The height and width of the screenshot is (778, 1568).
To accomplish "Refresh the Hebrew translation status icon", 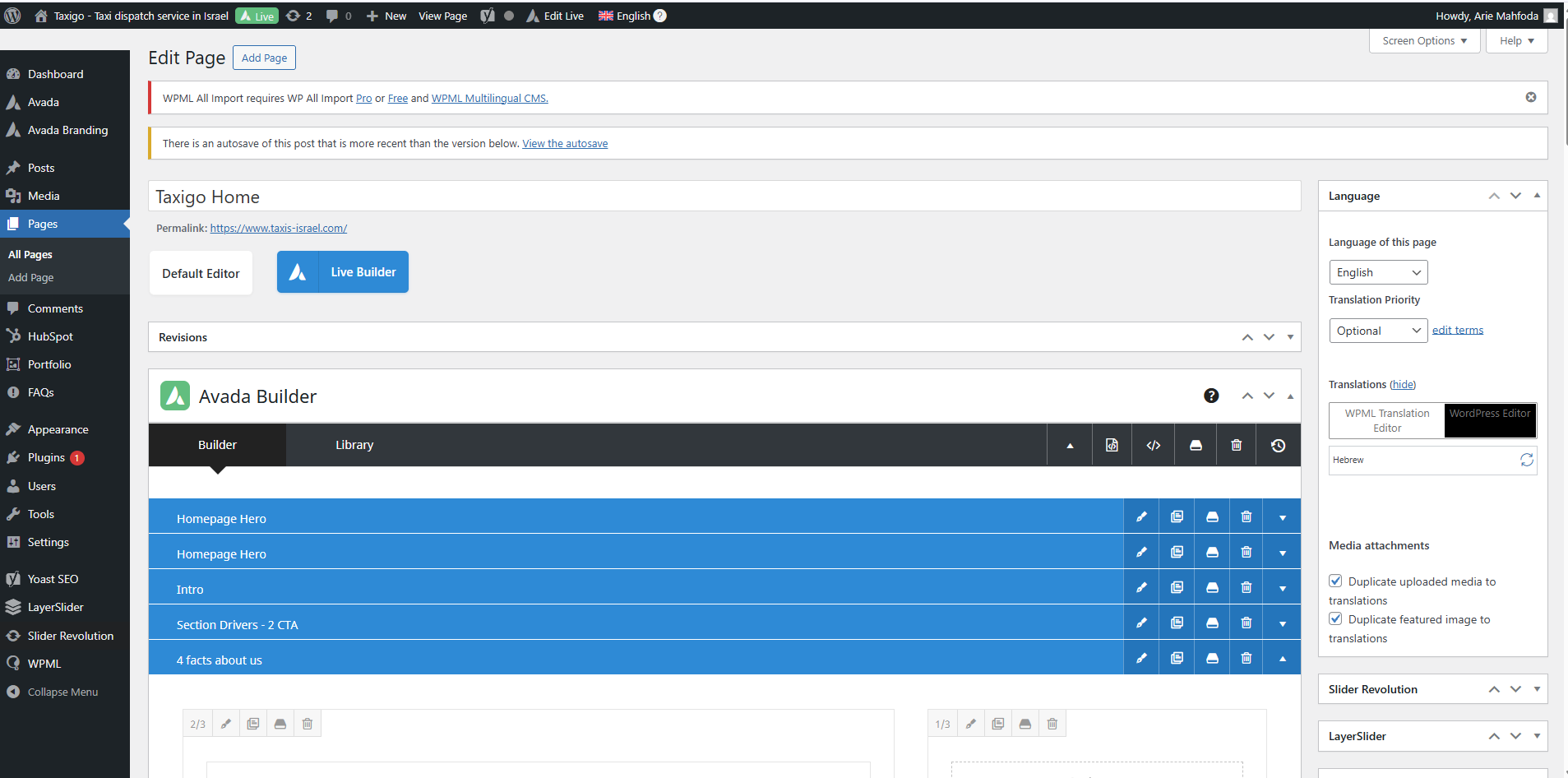I will [x=1527, y=460].
